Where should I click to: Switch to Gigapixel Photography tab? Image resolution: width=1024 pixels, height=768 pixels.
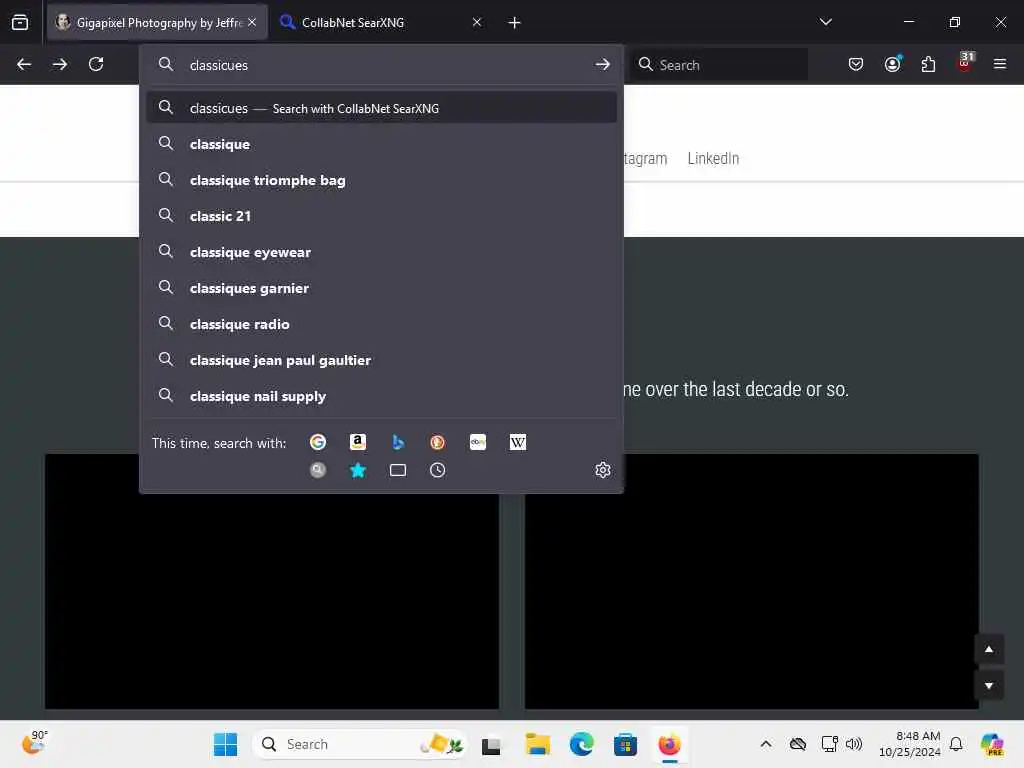click(x=157, y=23)
